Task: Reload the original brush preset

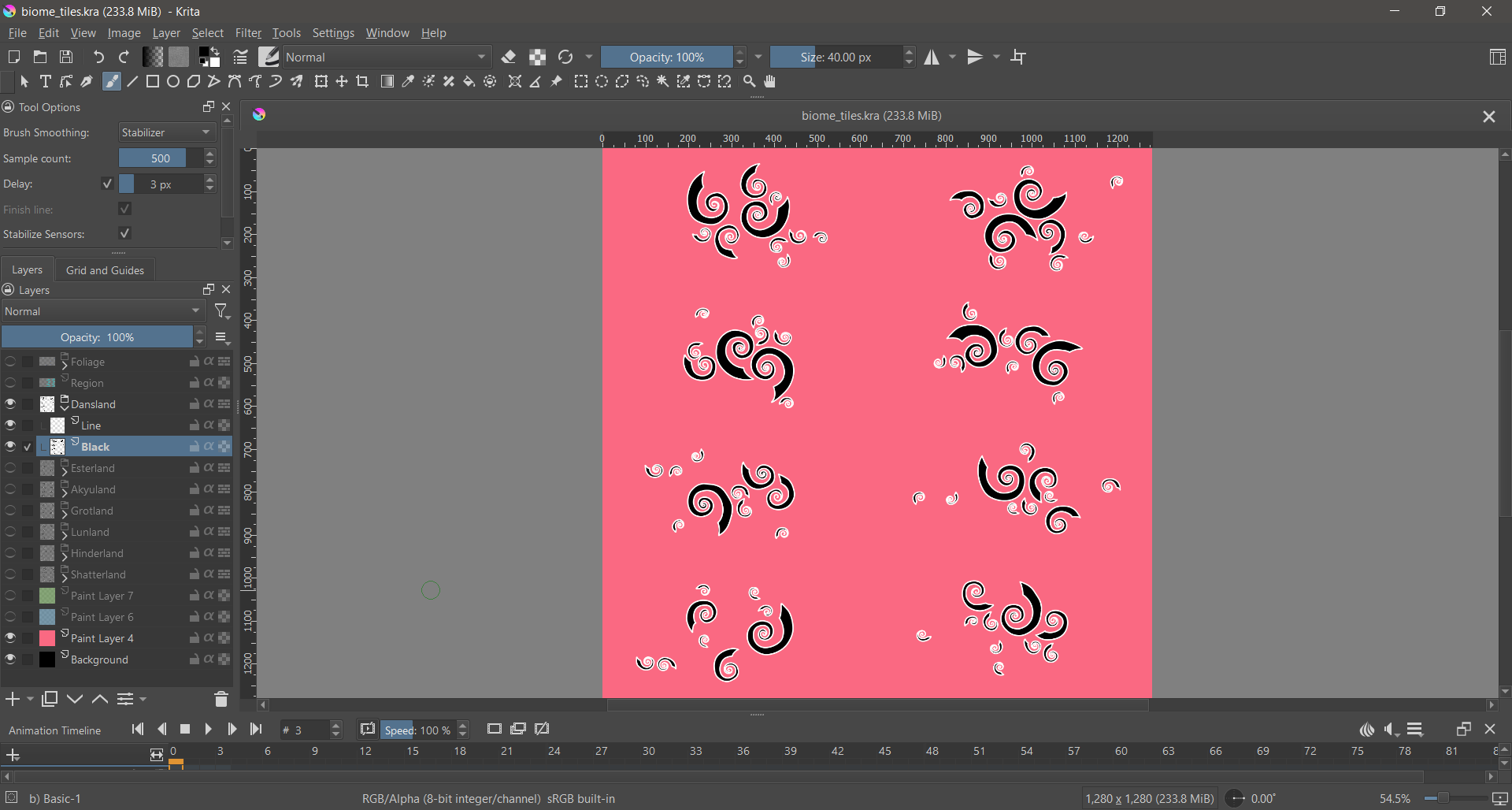Action: (x=565, y=57)
